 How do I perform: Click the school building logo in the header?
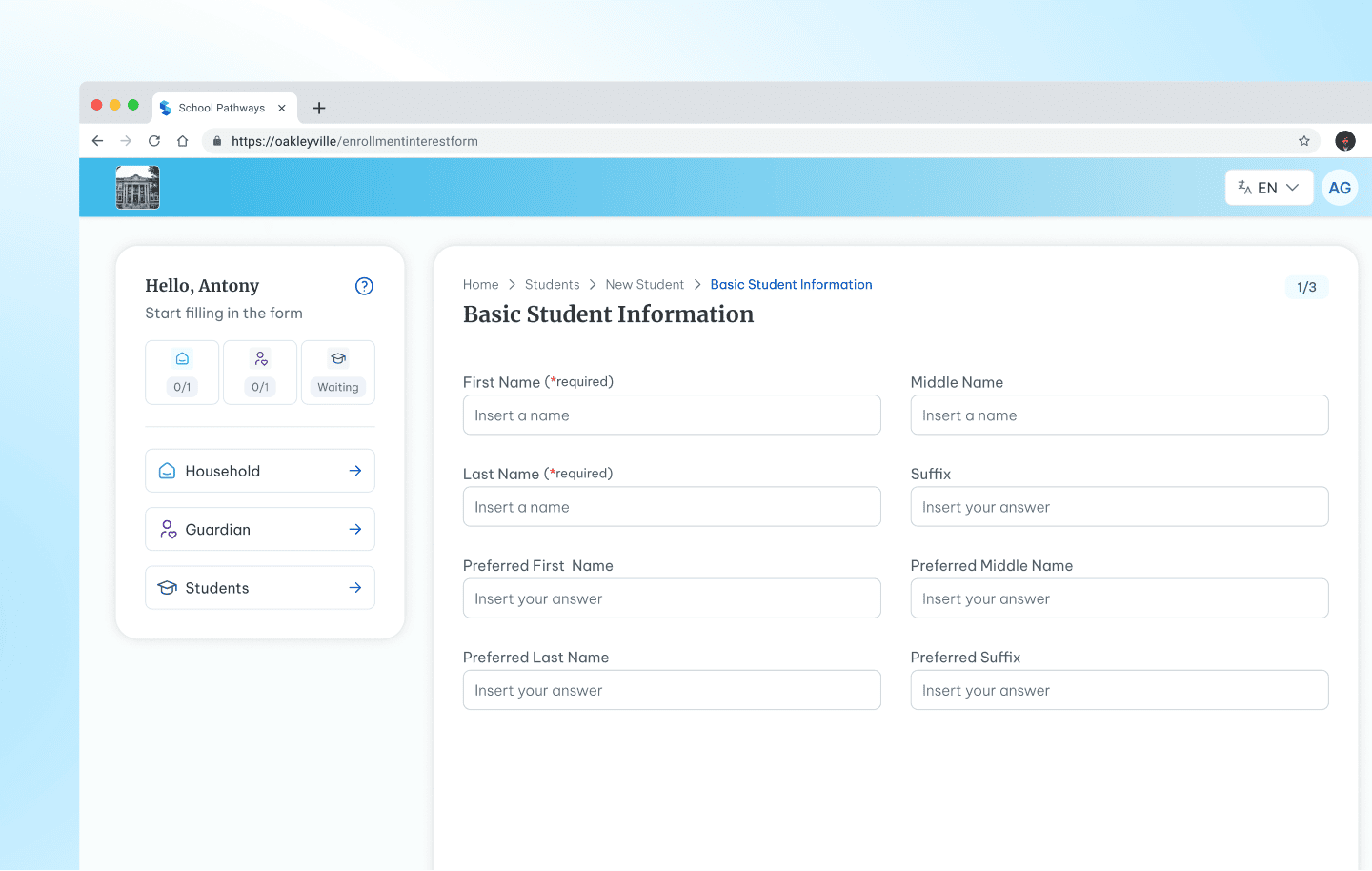point(137,187)
